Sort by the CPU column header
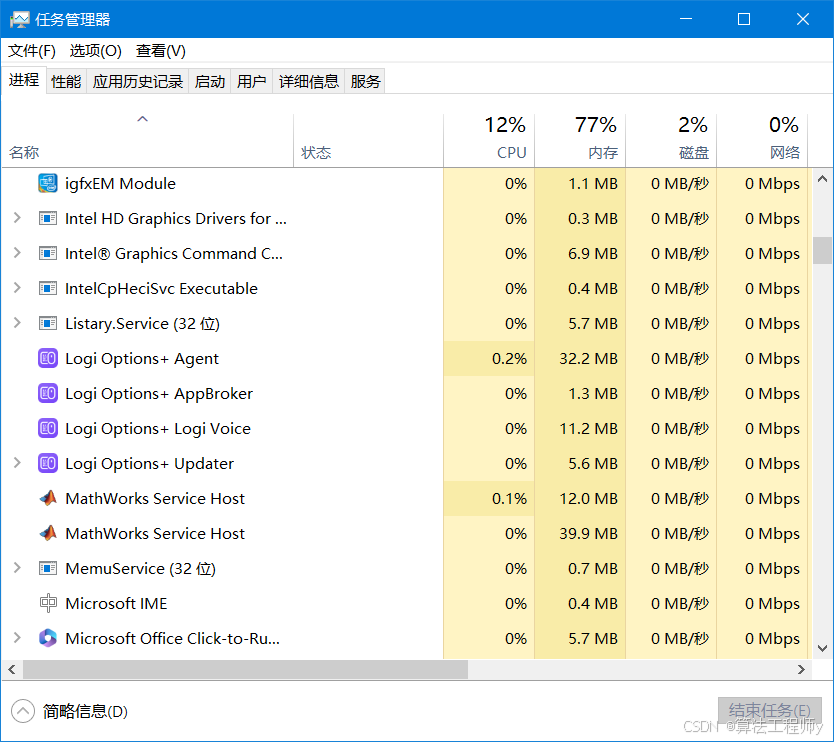The height and width of the screenshot is (742, 834). point(489,140)
